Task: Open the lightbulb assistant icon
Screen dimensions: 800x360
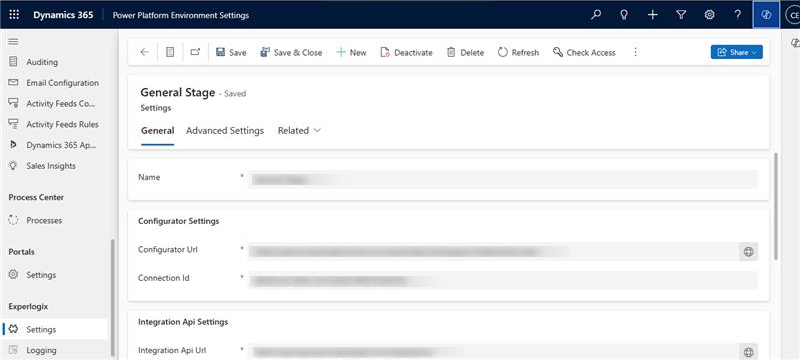Action: 623,15
